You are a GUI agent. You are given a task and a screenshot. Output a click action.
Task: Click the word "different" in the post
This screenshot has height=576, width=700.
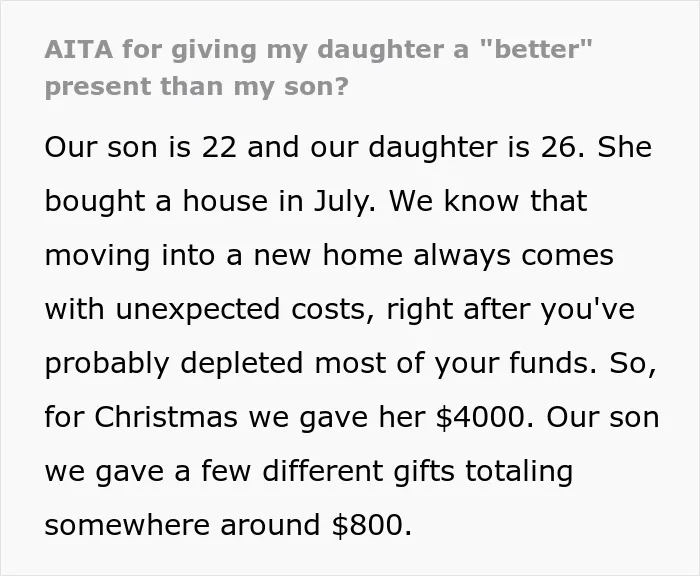coord(323,472)
